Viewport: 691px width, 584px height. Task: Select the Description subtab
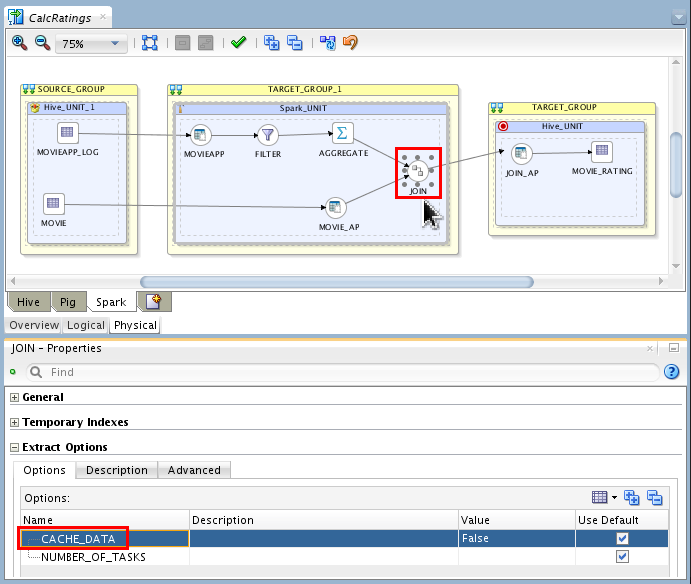[117, 470]
